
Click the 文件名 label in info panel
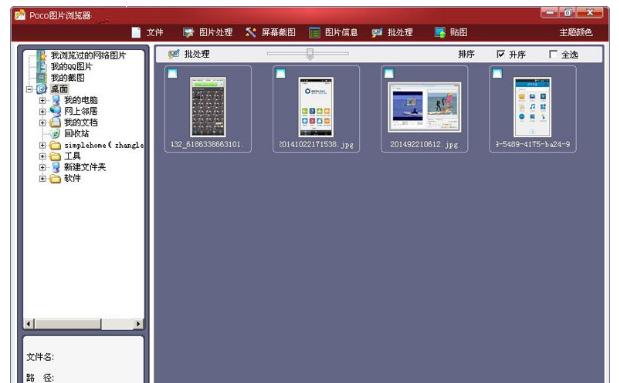coord(40,357)
